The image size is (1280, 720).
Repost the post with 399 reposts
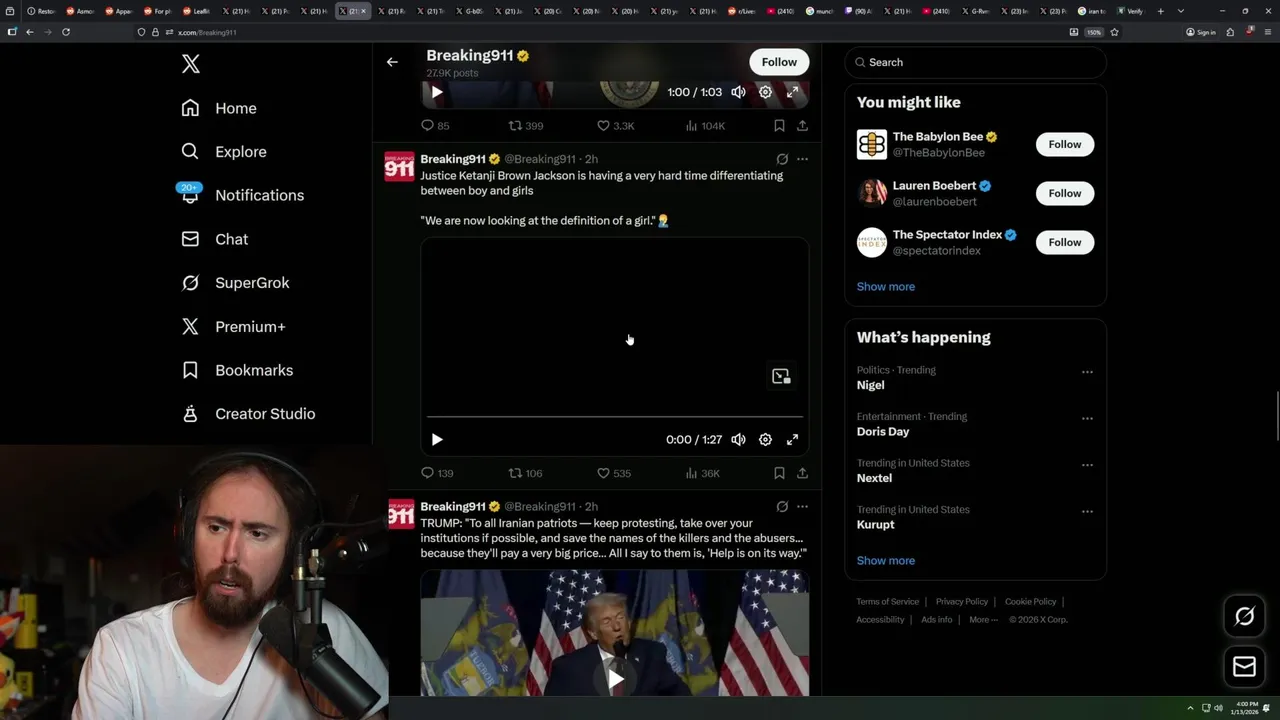pos(526,126)
